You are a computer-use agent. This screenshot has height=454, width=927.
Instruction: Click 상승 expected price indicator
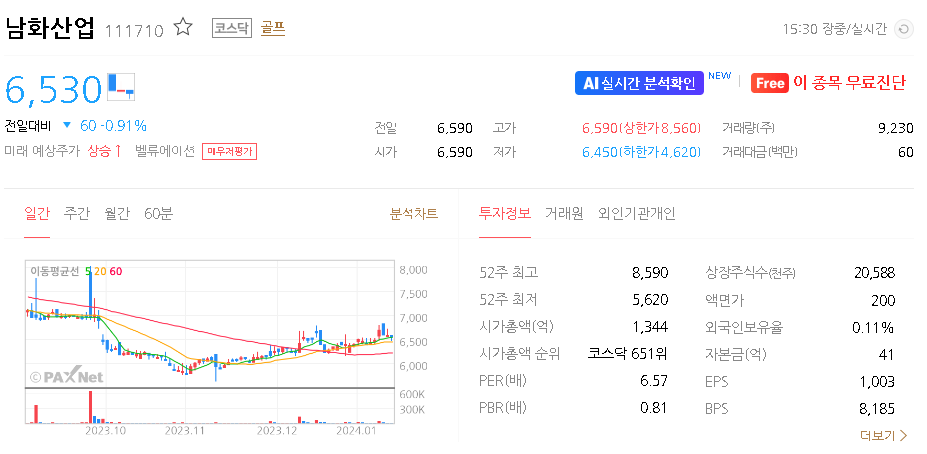coord(104,151)
